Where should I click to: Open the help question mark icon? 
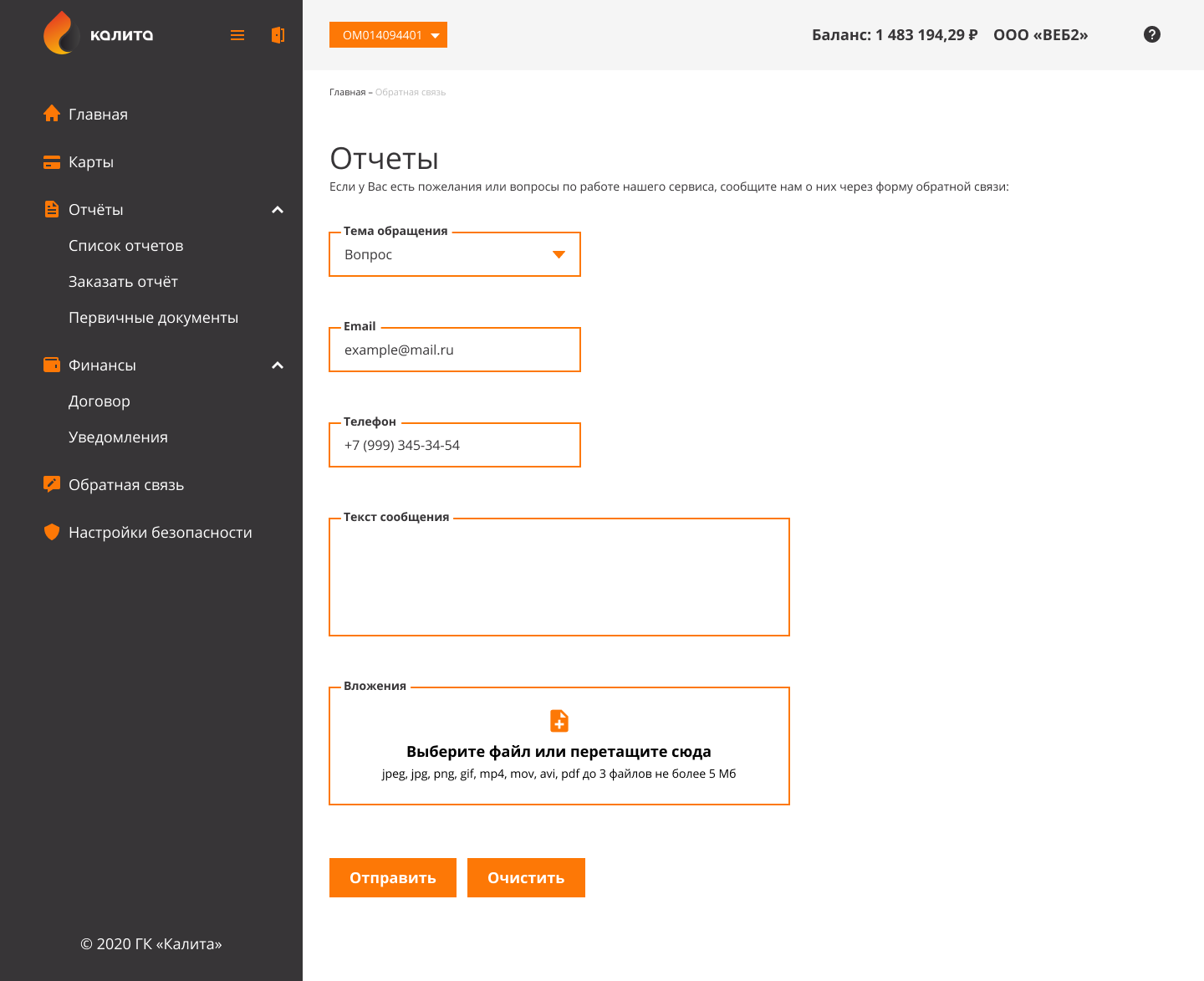(1152, 34)
